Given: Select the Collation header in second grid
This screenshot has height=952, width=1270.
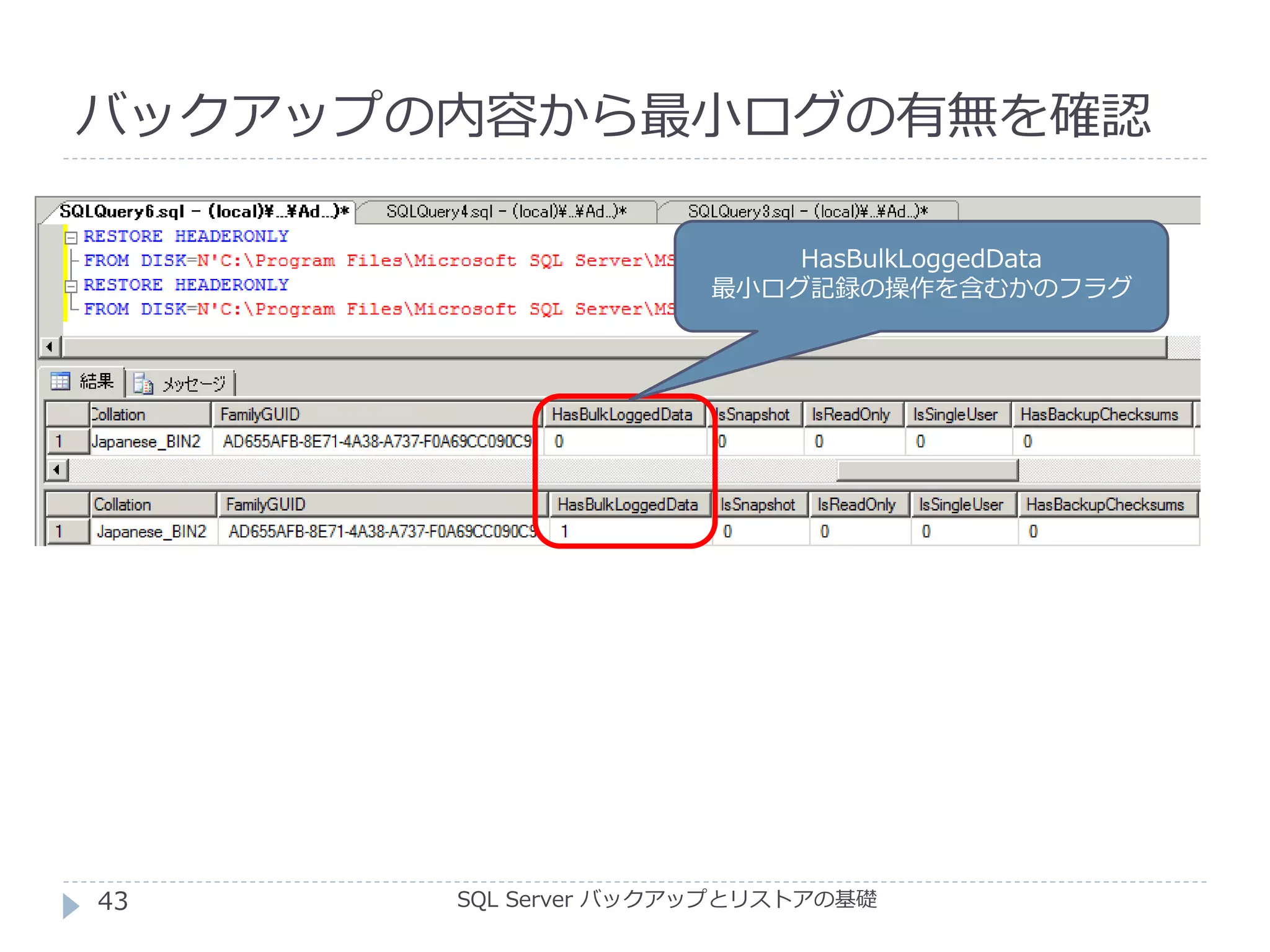Looking at the screenshot, I should coord(154,505).
